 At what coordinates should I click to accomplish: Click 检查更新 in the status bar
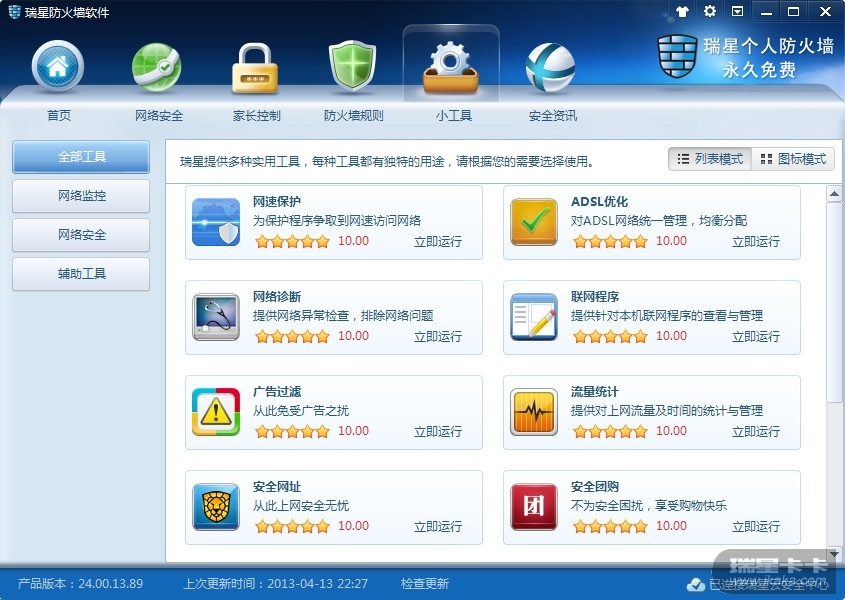pyautogui.click(x=425, y=584)
